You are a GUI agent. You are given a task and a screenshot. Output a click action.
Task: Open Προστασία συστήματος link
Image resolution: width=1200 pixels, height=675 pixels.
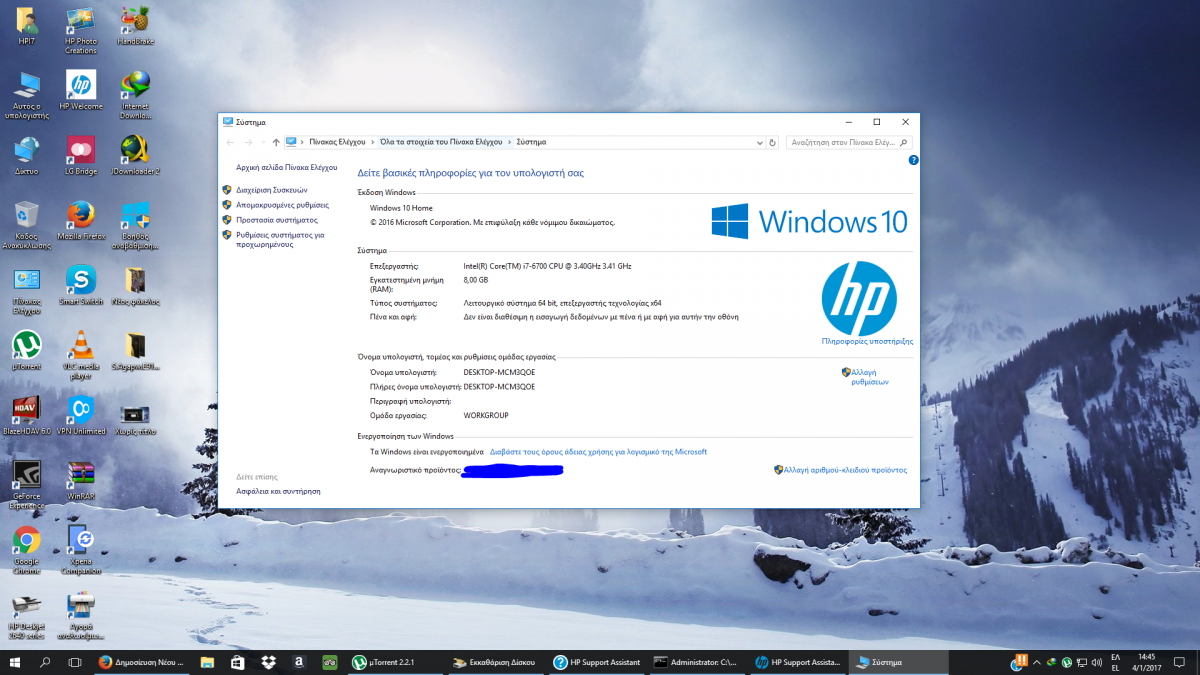(x=277, y=220)
